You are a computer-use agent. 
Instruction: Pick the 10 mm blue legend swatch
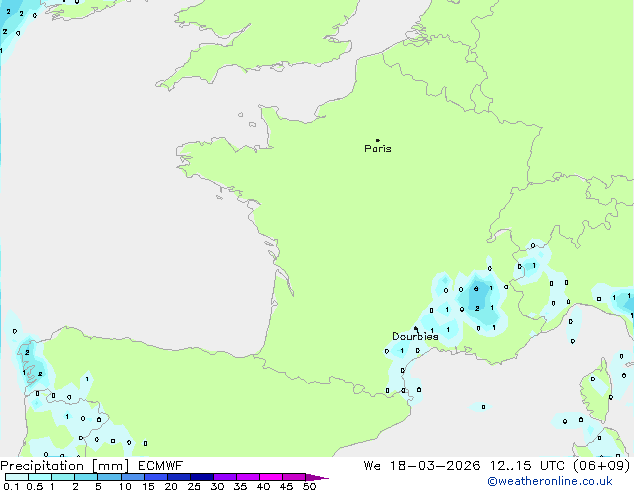pos(133,477)
